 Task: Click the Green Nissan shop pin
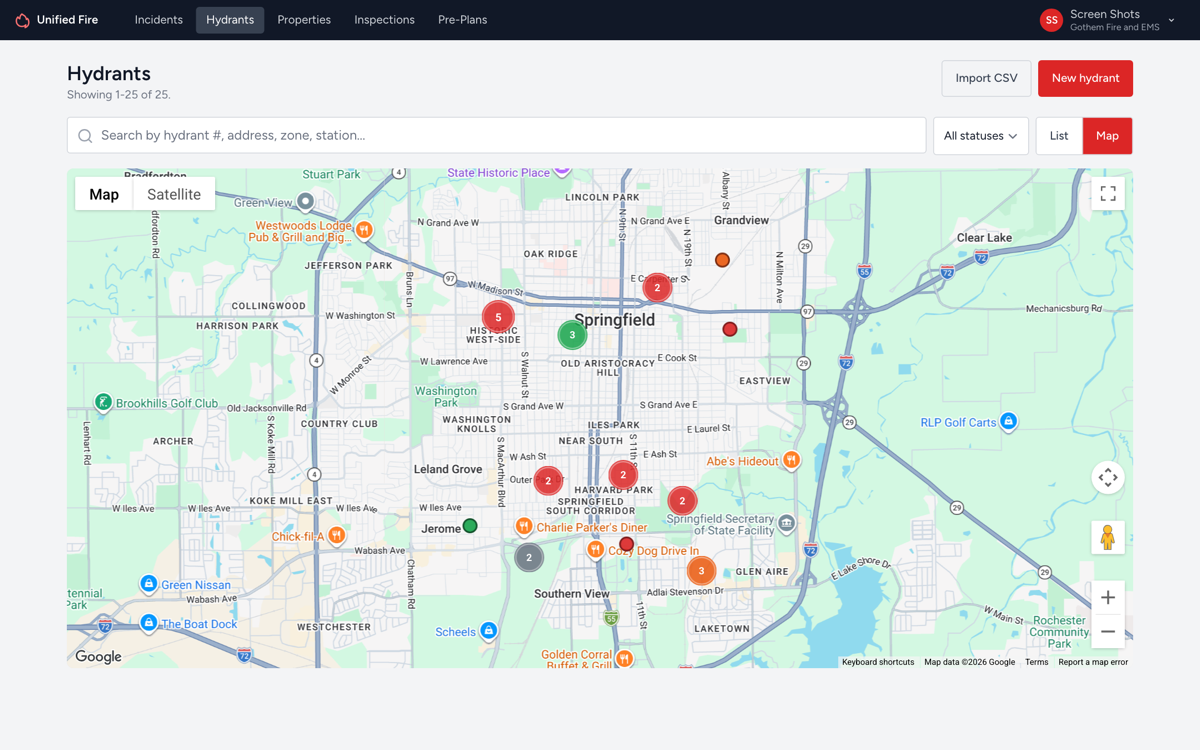click(148, 584)
